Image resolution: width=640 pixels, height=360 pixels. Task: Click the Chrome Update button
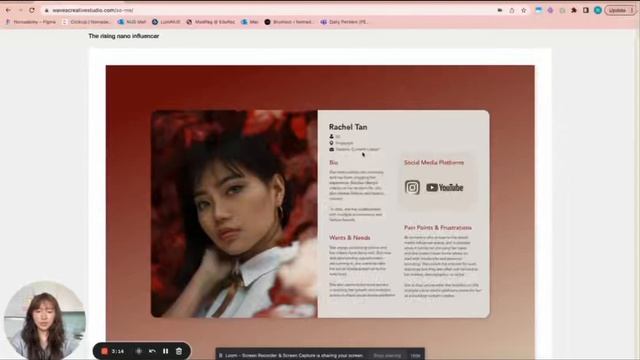(620, 10)
